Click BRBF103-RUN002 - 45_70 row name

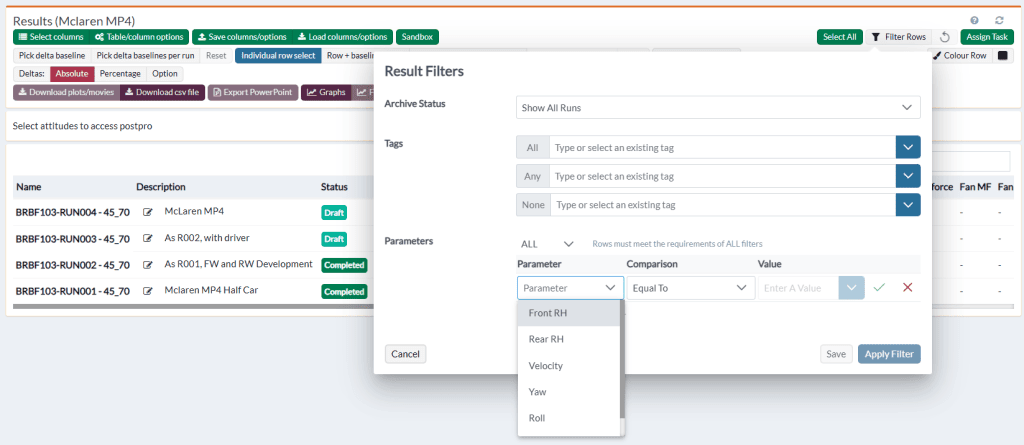72,265
